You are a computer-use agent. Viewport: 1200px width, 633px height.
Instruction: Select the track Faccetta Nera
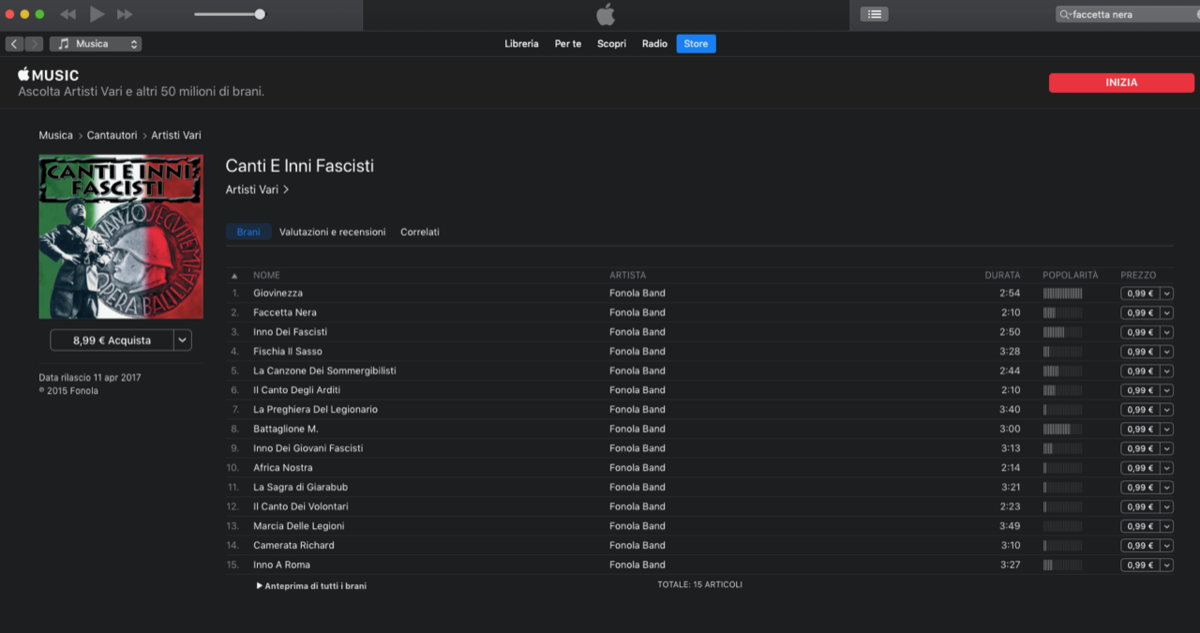coord(285,312)
